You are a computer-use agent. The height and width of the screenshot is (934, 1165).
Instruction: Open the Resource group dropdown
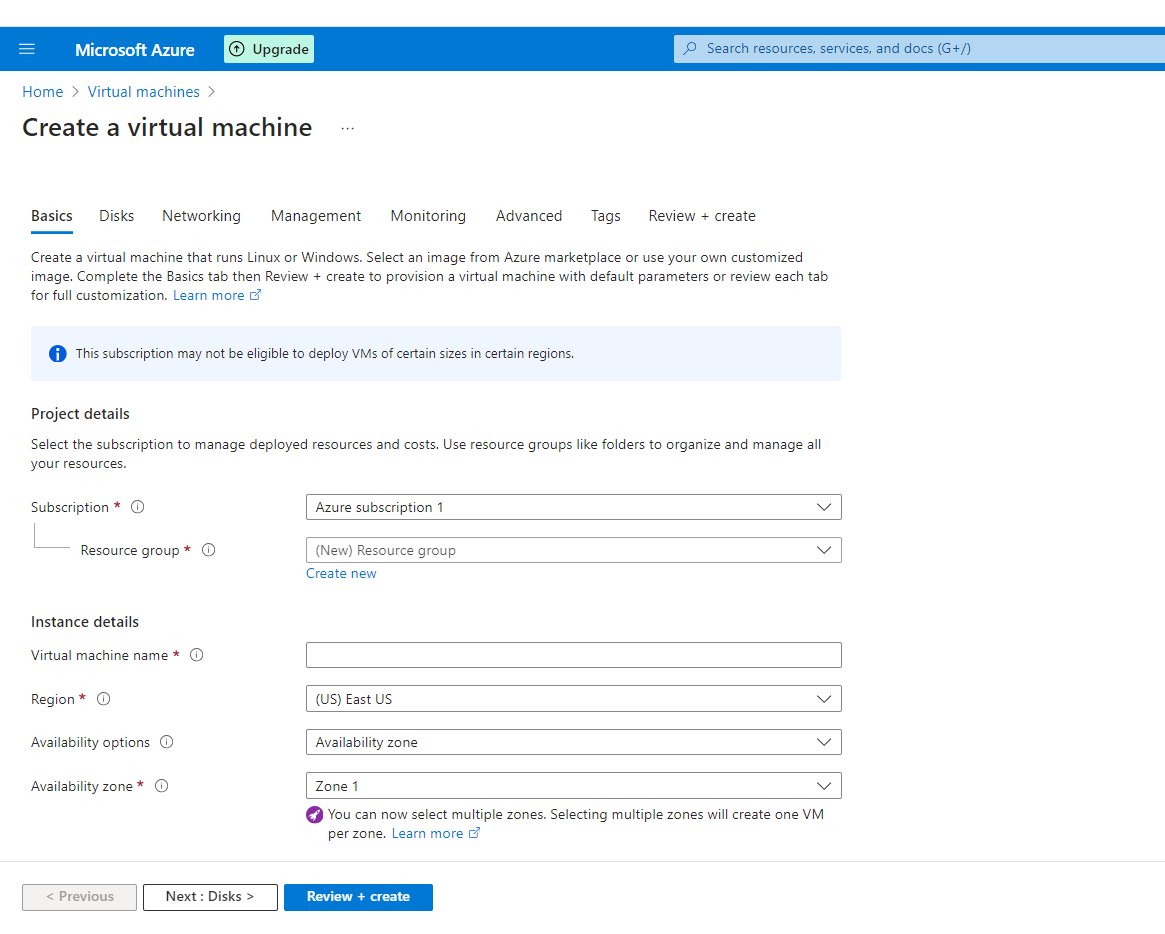tap(574, 550)
